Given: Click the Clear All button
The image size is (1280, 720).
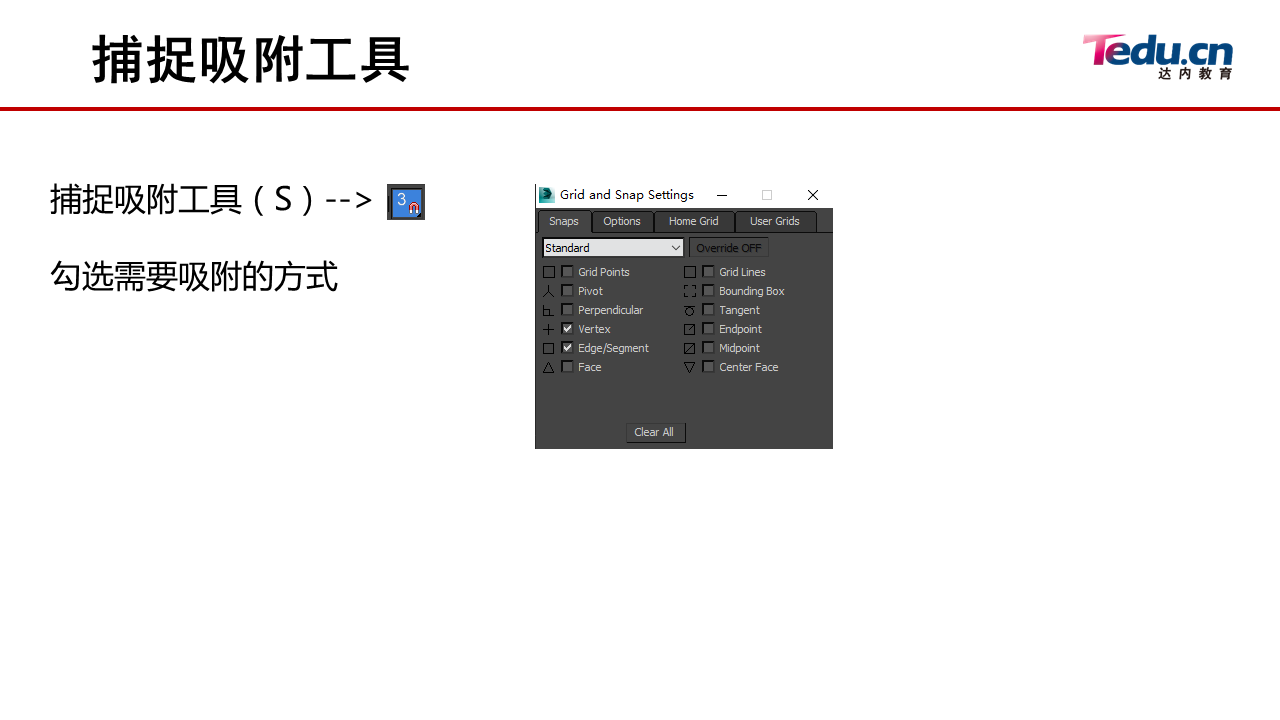Looking at the screenshot, I should [x=655, y=432].
